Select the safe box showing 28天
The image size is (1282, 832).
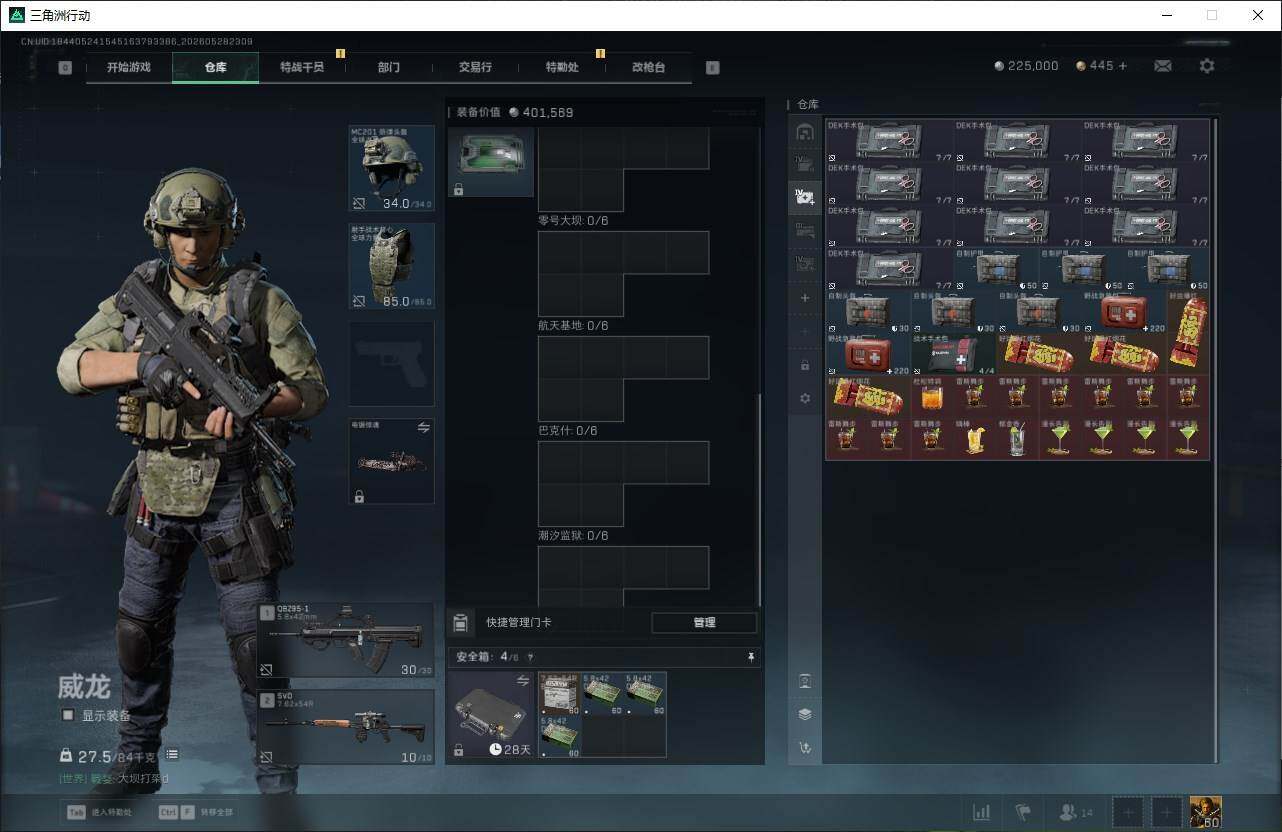point(491,715)
